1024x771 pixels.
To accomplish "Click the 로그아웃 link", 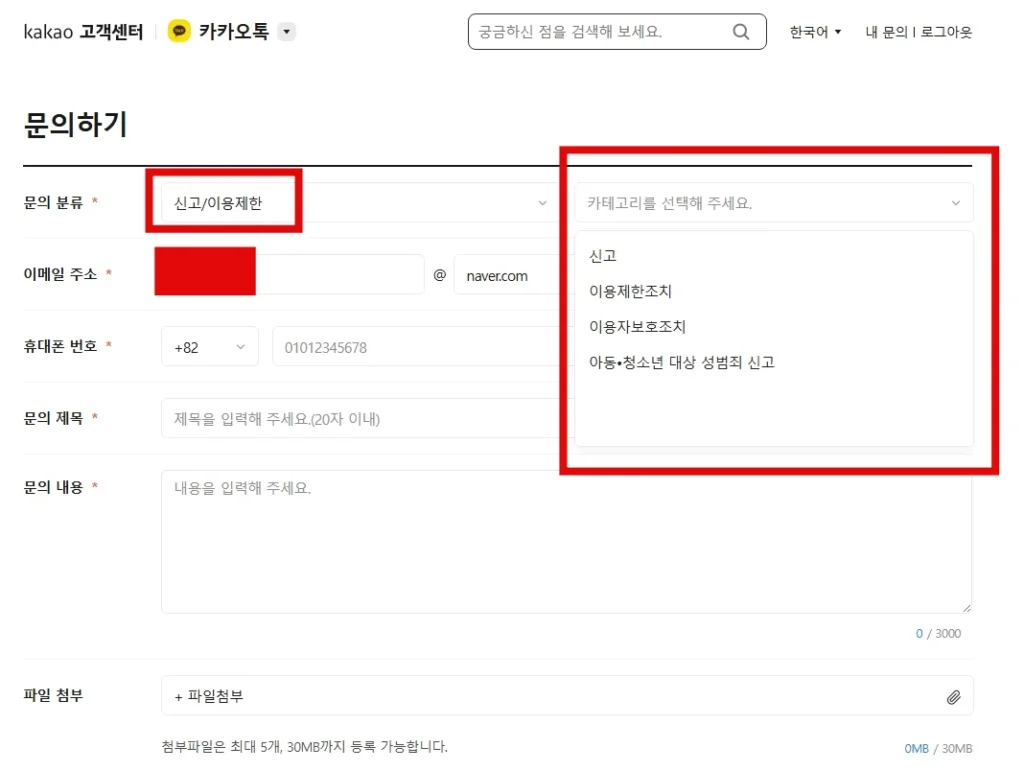I will 946,32.
